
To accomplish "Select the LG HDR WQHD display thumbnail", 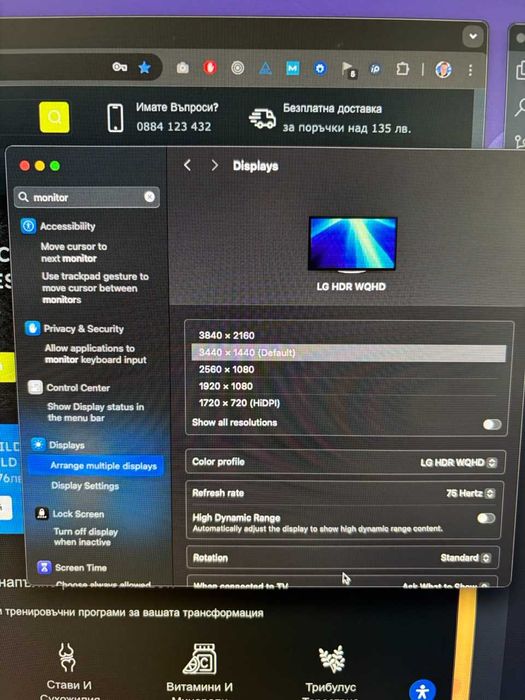I will [353, 245].
